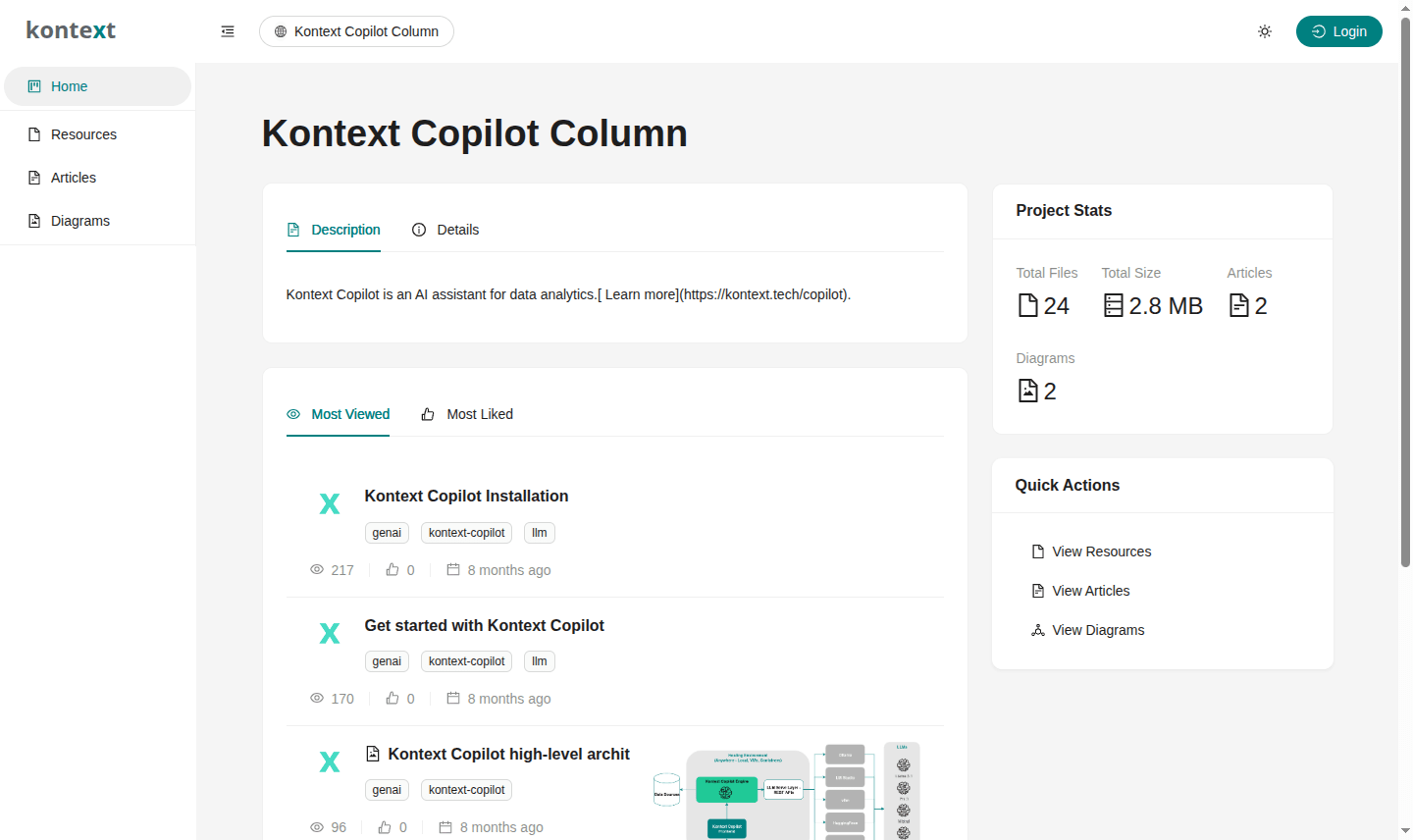
Task: Click the kontext-copilot tag on the Installation article
Action: click(x=466, y=533)
